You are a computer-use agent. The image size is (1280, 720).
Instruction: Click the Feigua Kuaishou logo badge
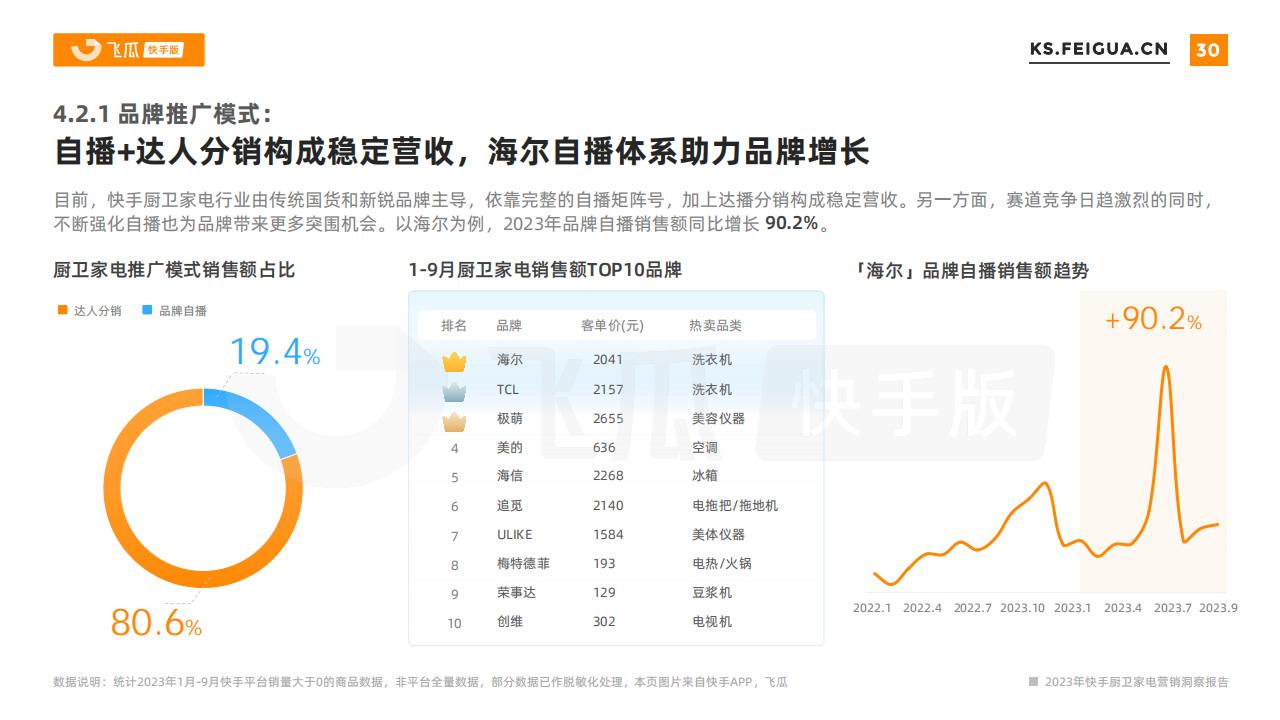pyautogui.click(x=128, y=50)
